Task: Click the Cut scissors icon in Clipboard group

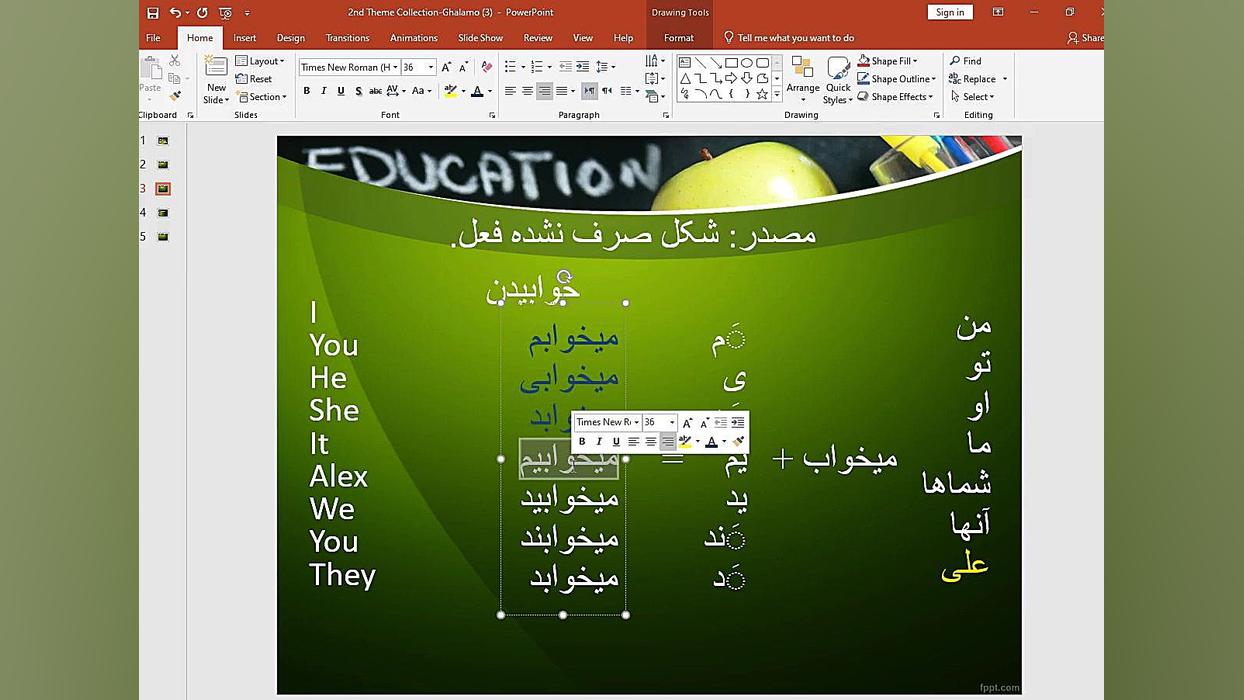Action: 175,61
